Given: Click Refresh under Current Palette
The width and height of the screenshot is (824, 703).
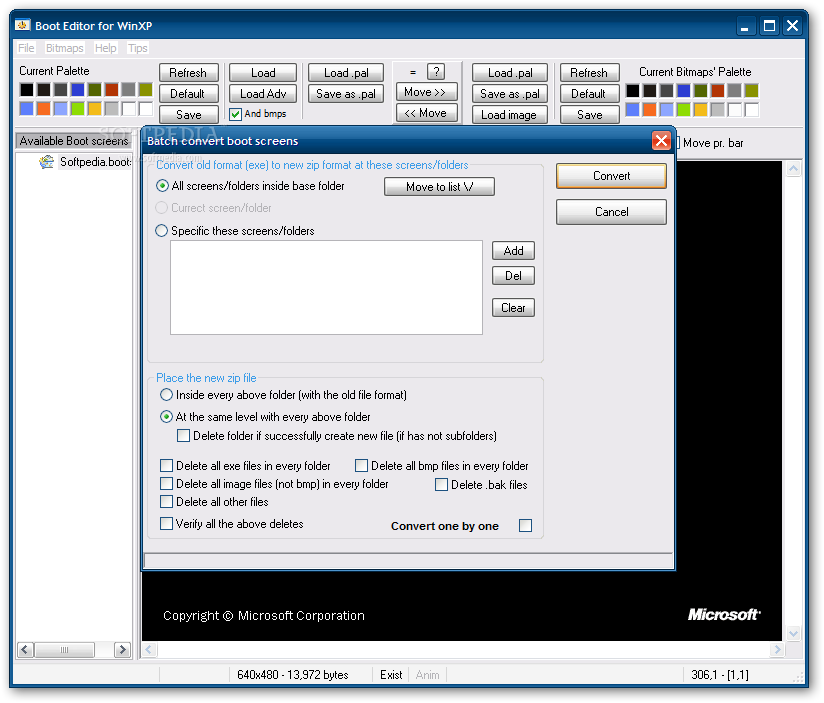Looking at the screenshot, I should point(189,73).
